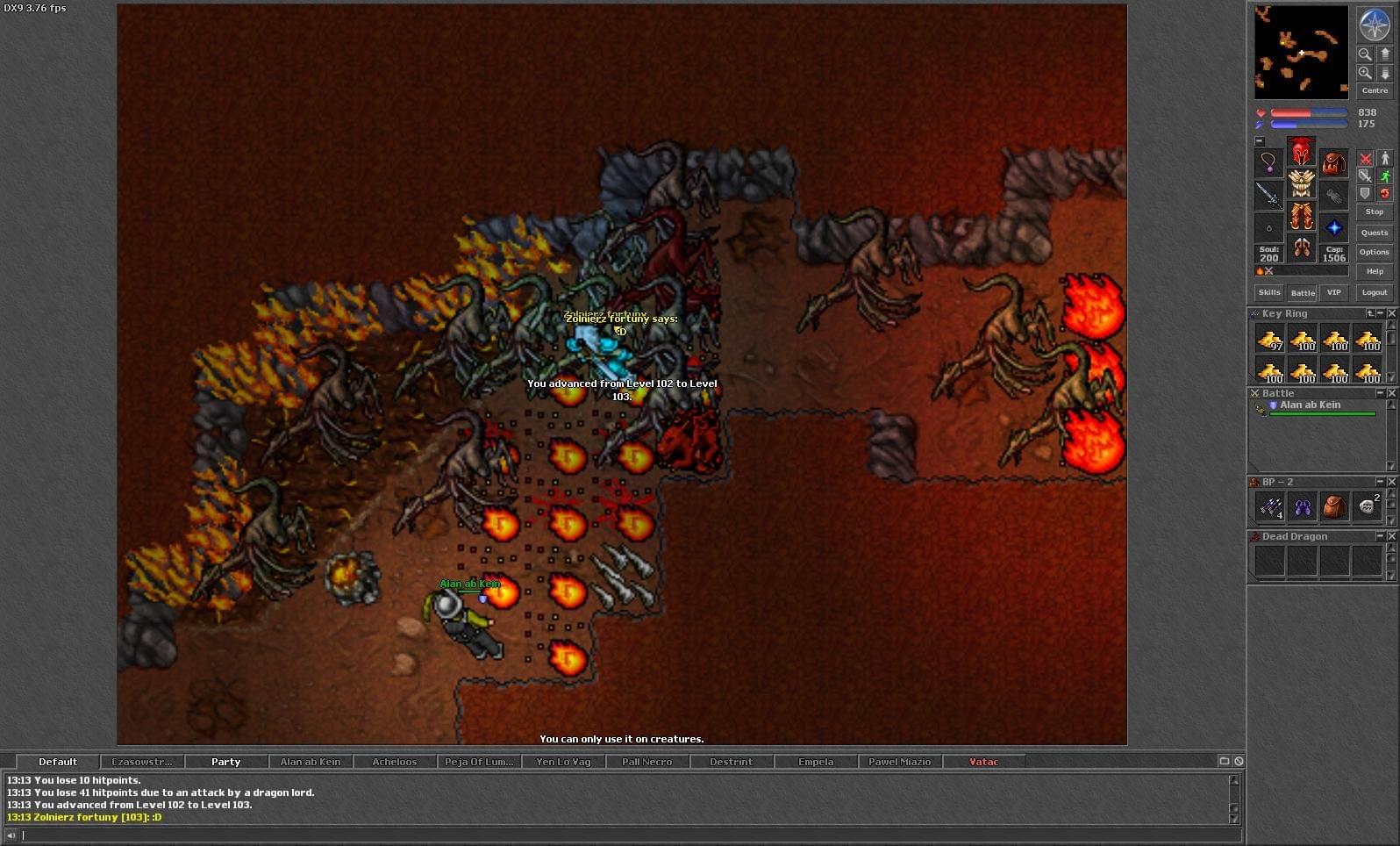
Task: Select the sandals in boots slot
Action: pyautogui.click(x=1301, y=248)
